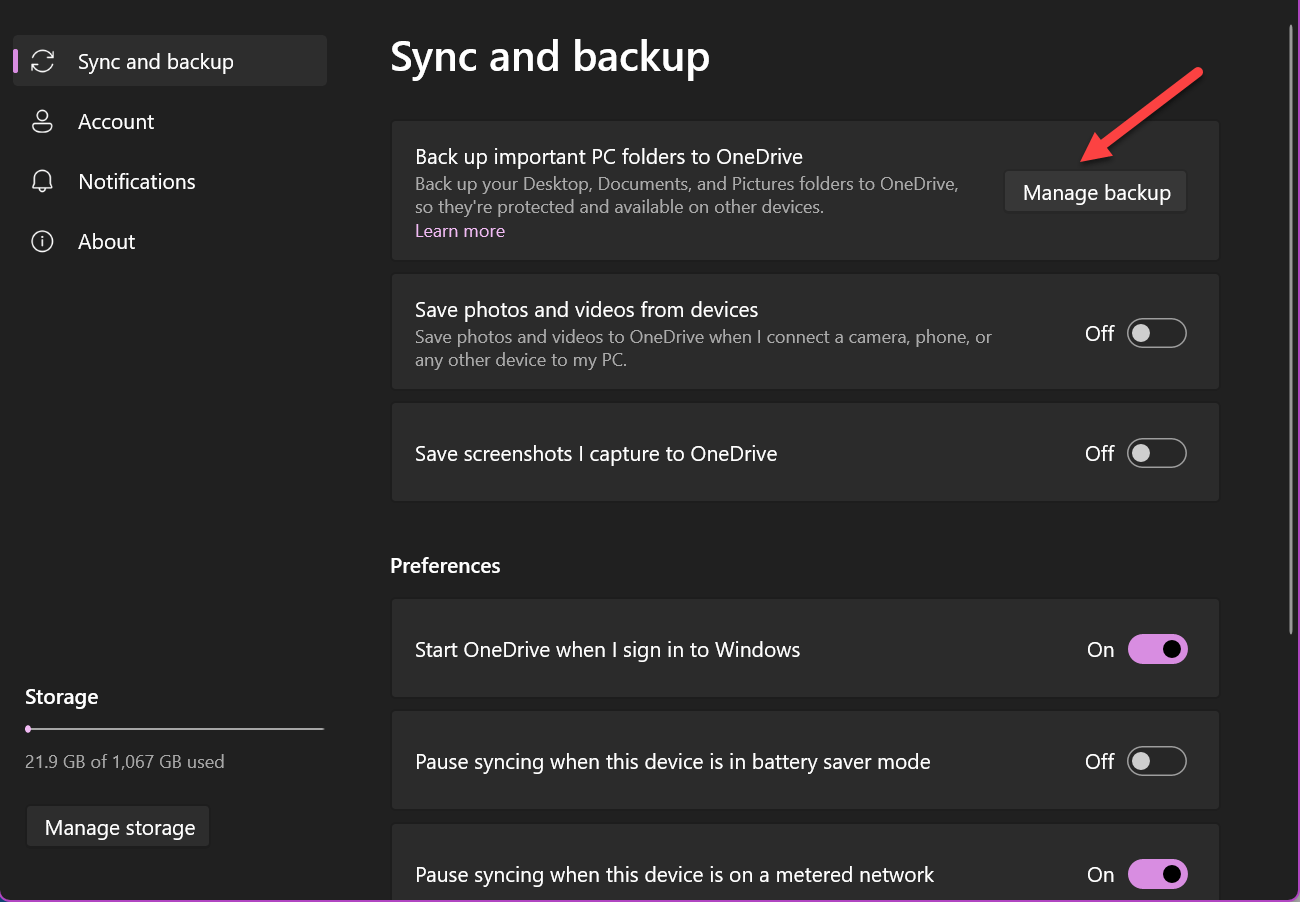Click the Save photos and videos description text
This screenshot has width=1300, height=902.
click(703, 348)
